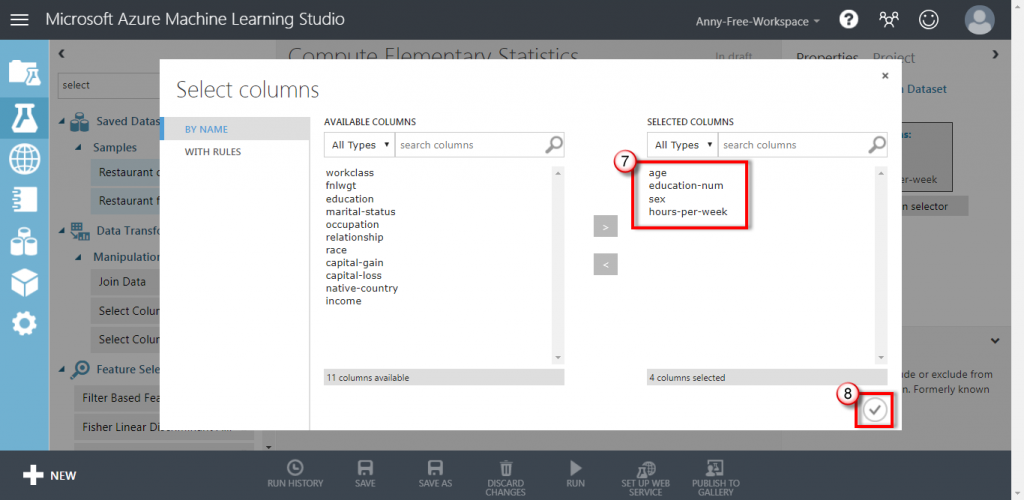Open the hamburger navigation menu
This screenshot has width=1024, height=500.
point(20,20)
